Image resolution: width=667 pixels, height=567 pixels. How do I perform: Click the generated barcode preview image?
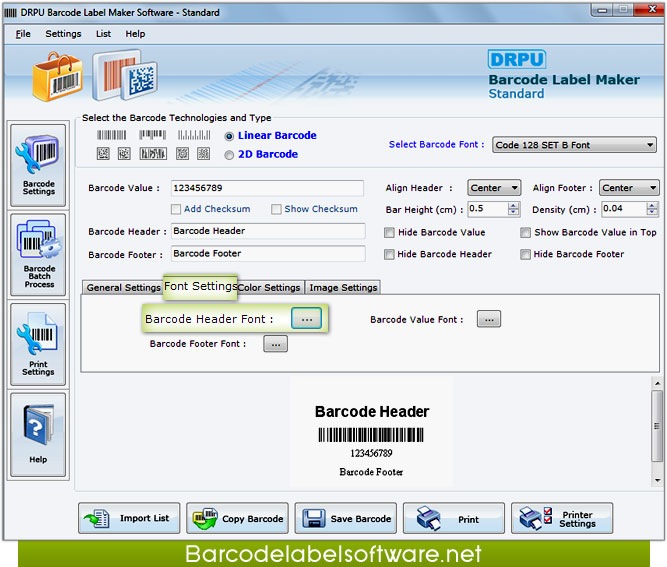371,435
